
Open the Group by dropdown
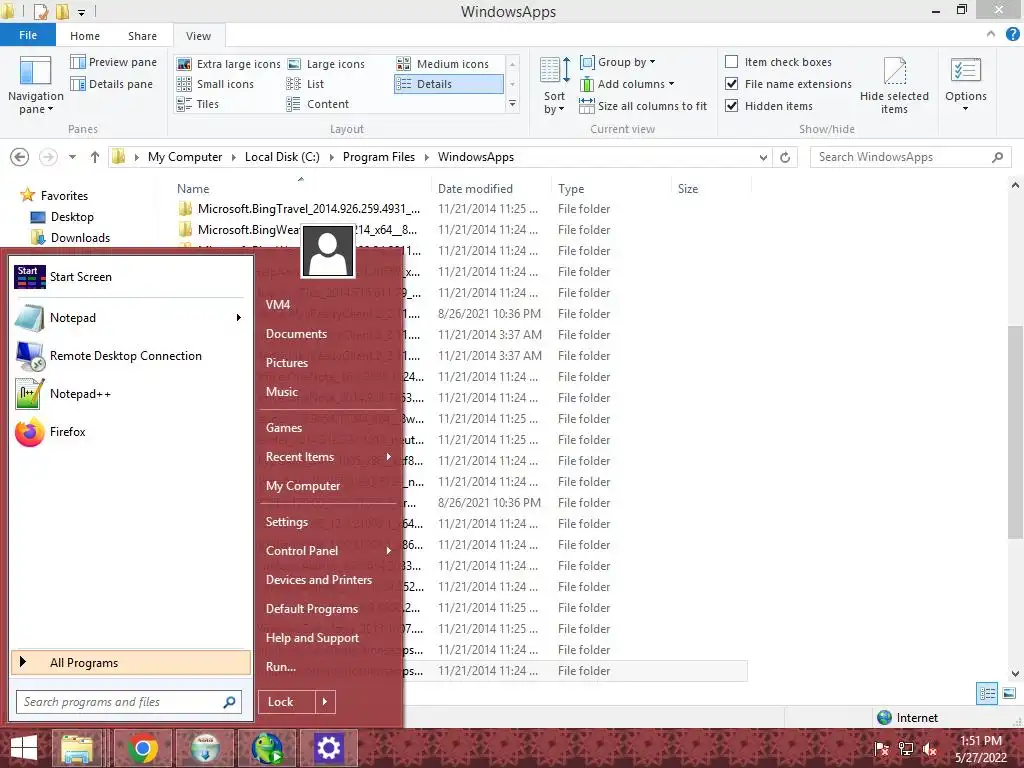pos(618,62)
